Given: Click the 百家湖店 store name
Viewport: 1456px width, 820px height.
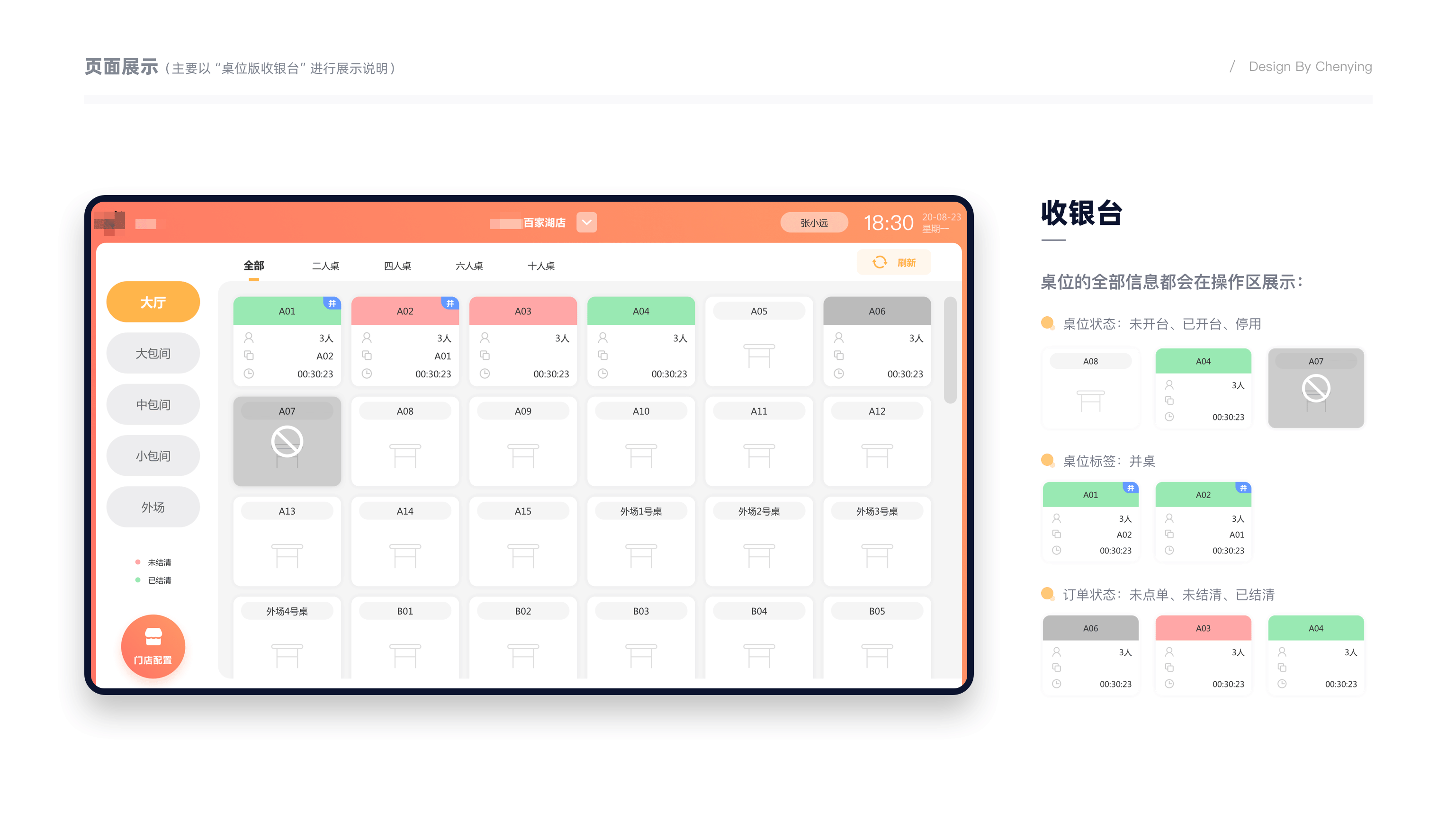Looking at the screenshot, I should click(x=544, y=223).
